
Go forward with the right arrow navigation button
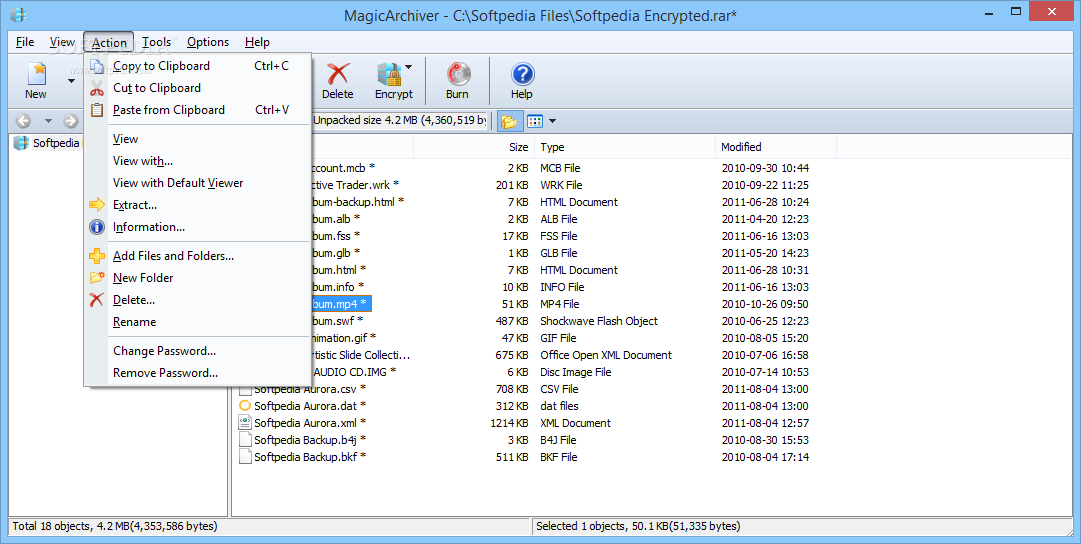[70, 121]
